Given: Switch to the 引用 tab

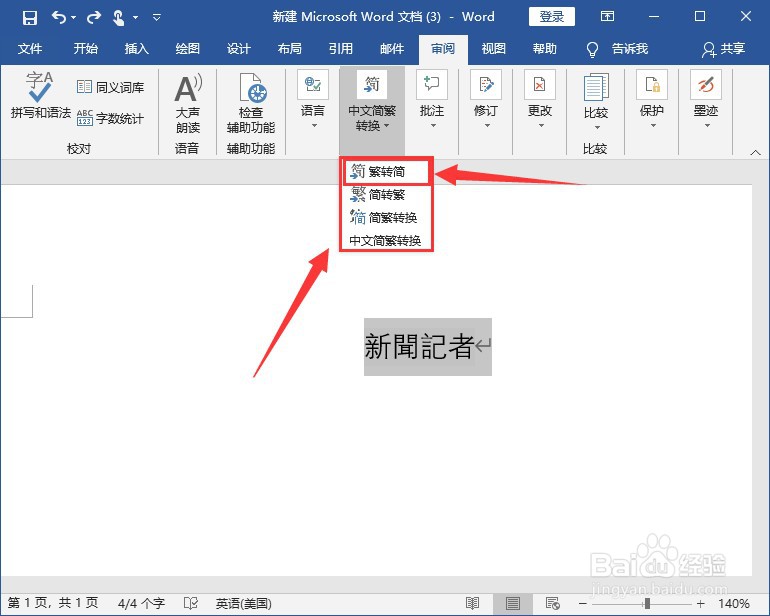Looking at the screenshot, I should 341,49.
